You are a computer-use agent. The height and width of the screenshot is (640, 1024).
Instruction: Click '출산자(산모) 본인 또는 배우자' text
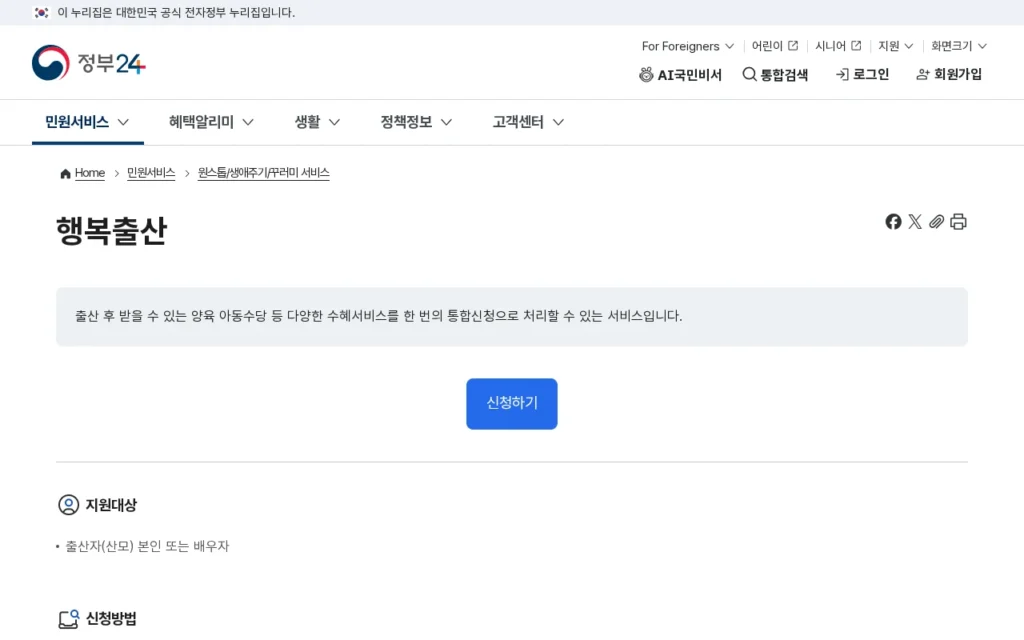[x=147, y=546]
